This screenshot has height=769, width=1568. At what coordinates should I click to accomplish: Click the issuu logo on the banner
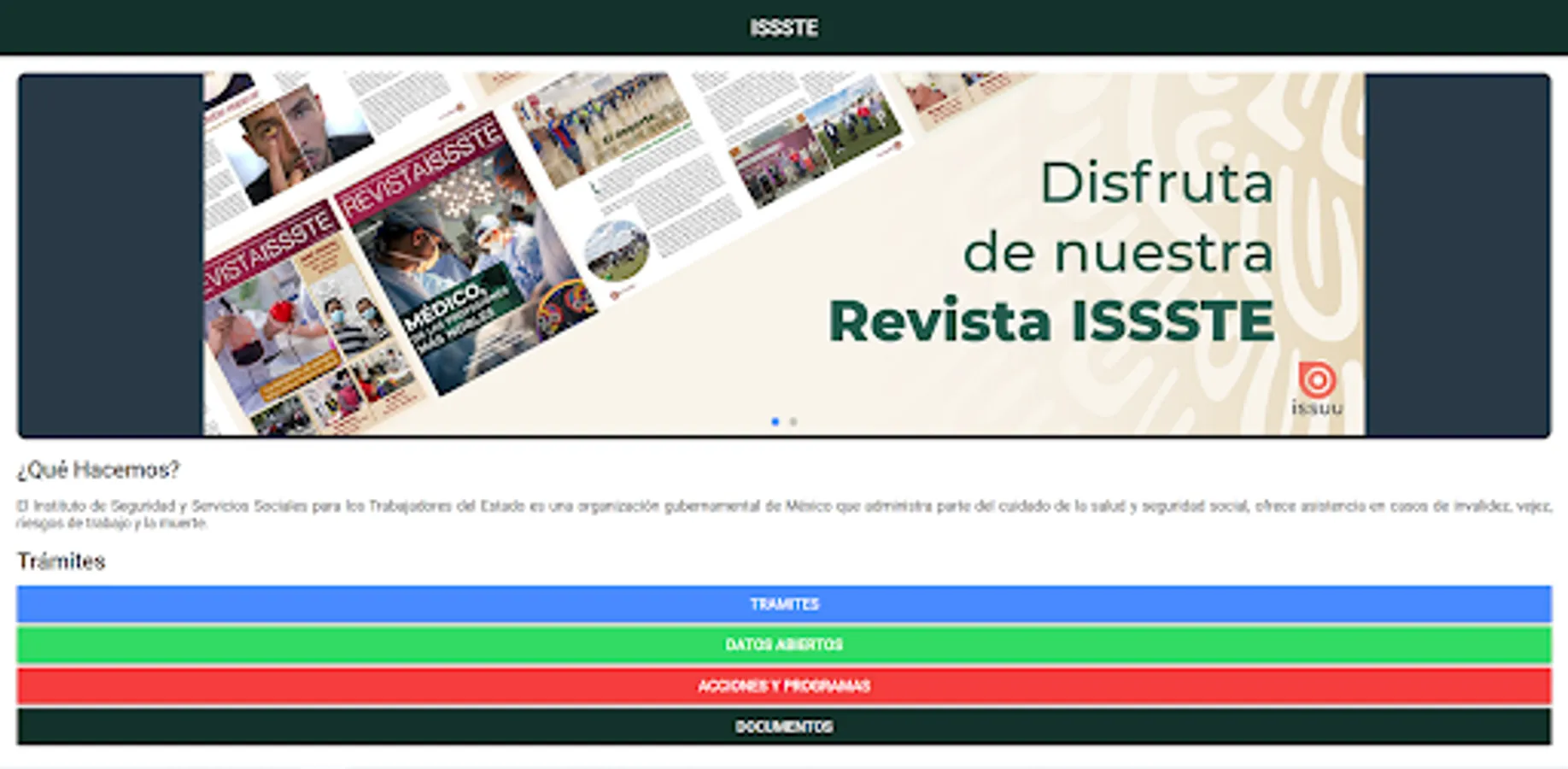(1317, 389)
